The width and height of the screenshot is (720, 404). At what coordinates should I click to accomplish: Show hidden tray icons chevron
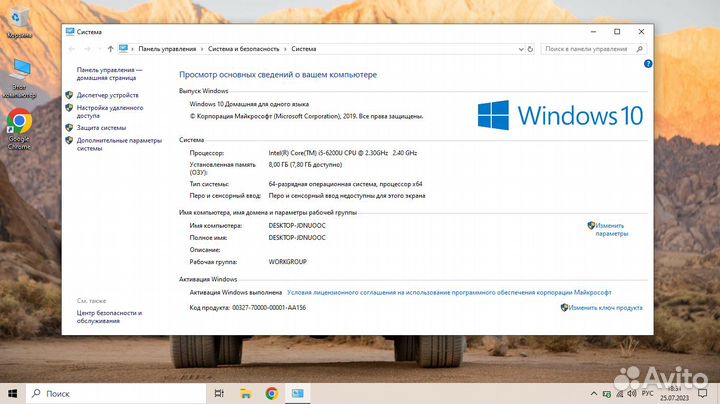pos(594,394)
